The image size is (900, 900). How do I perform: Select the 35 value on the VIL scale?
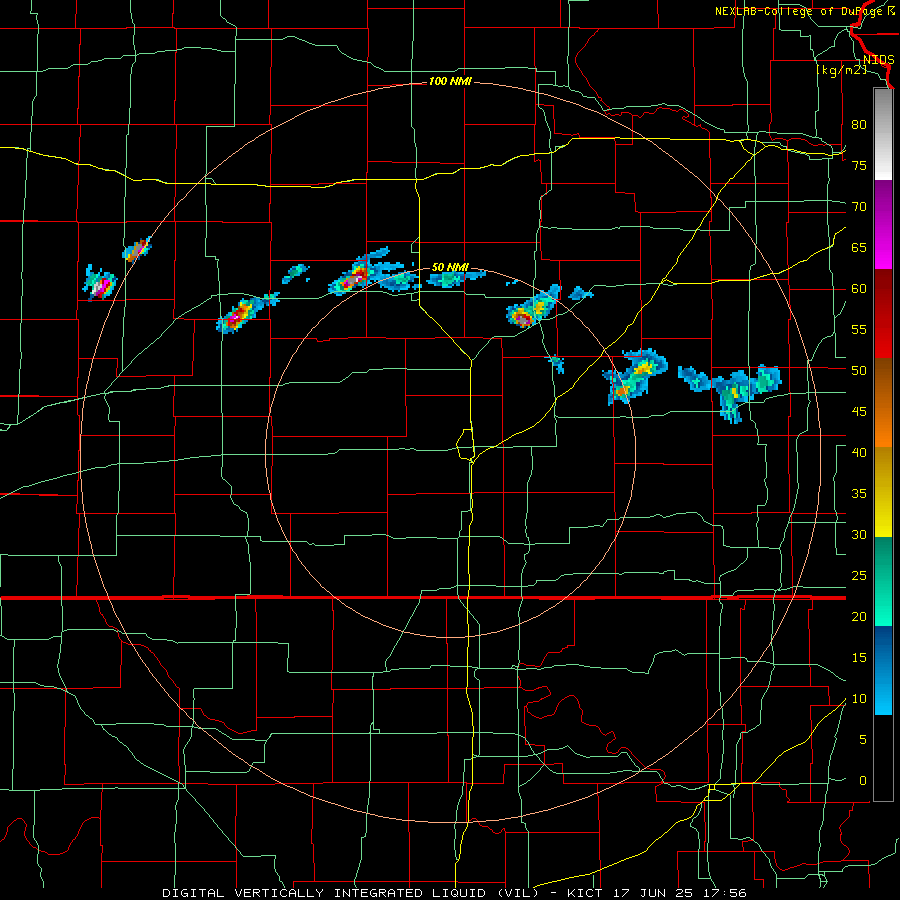[x=859, y=494]
